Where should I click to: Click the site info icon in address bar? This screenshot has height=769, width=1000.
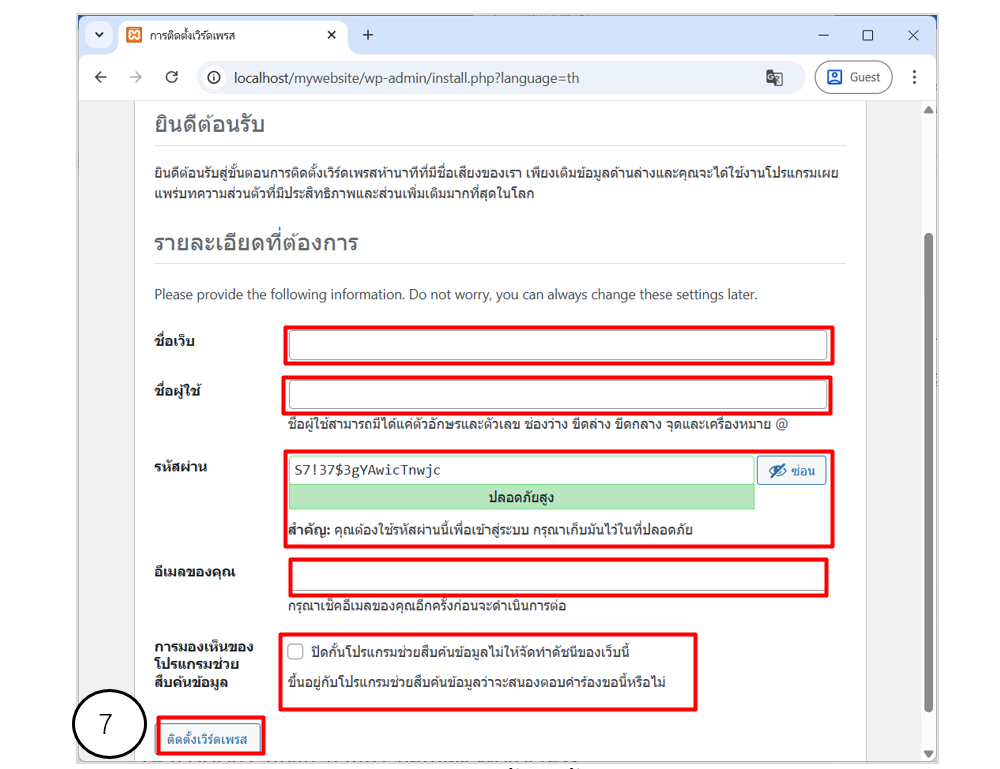tap(213, 77)
